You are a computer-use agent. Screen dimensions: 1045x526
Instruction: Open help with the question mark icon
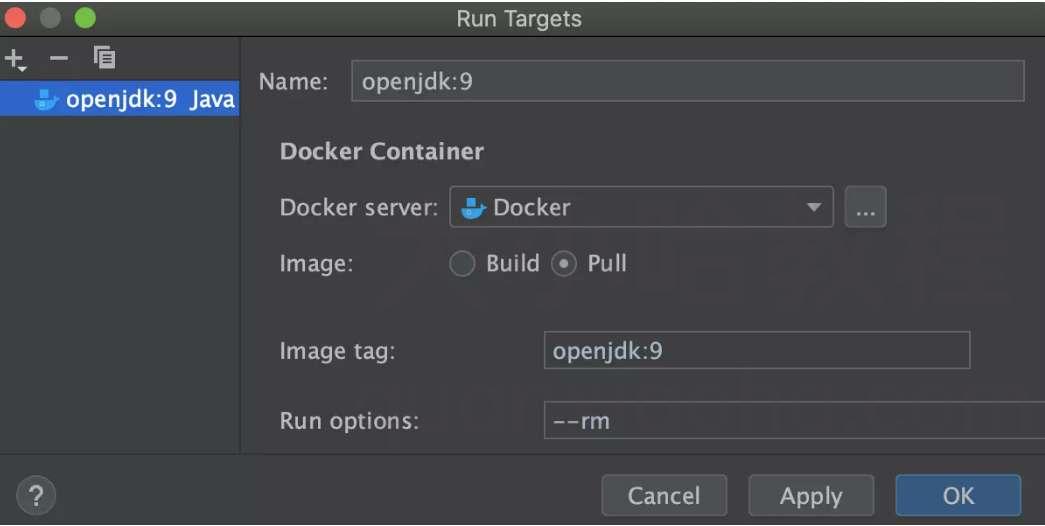coord(36,495)
